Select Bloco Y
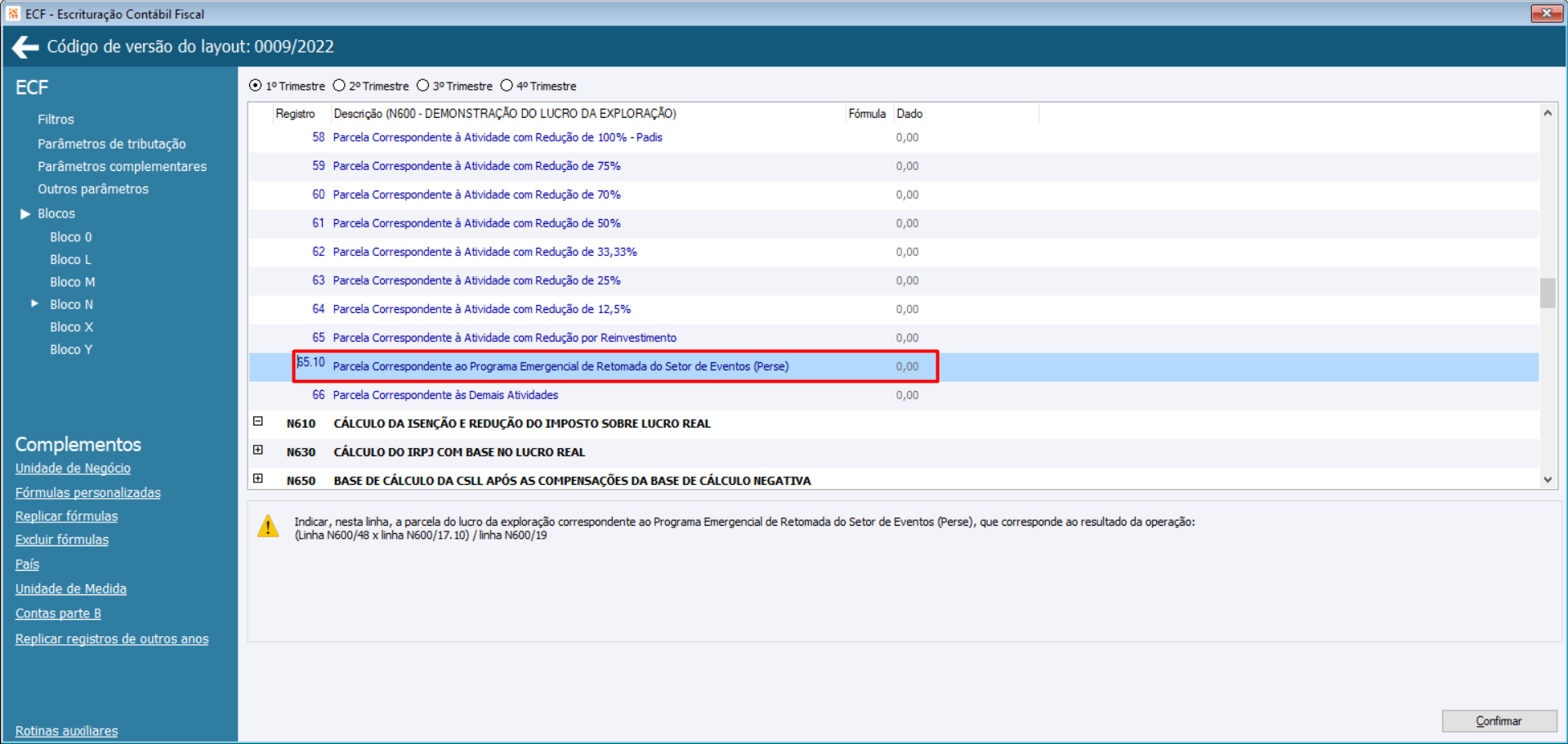 click(71, 349)
